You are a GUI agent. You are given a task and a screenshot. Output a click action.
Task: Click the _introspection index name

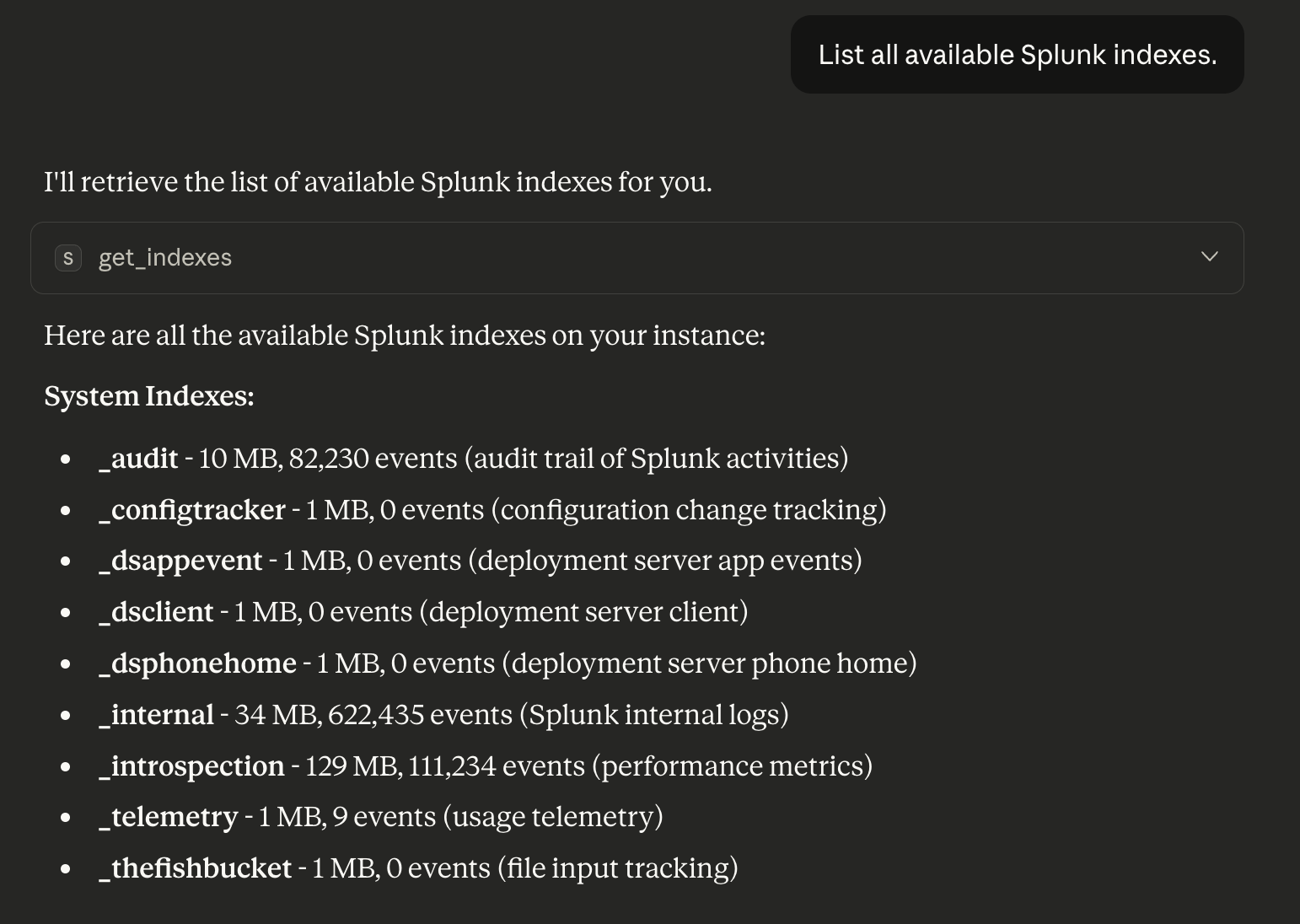point(191,766)
